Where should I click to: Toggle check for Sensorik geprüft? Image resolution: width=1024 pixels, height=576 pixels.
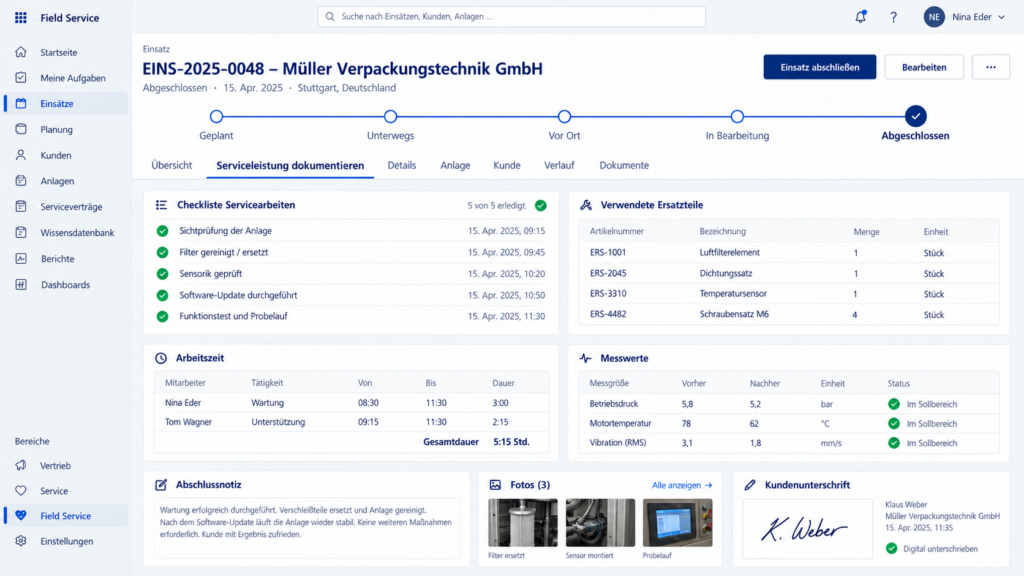pyautogui.click(x=163, y=274)
